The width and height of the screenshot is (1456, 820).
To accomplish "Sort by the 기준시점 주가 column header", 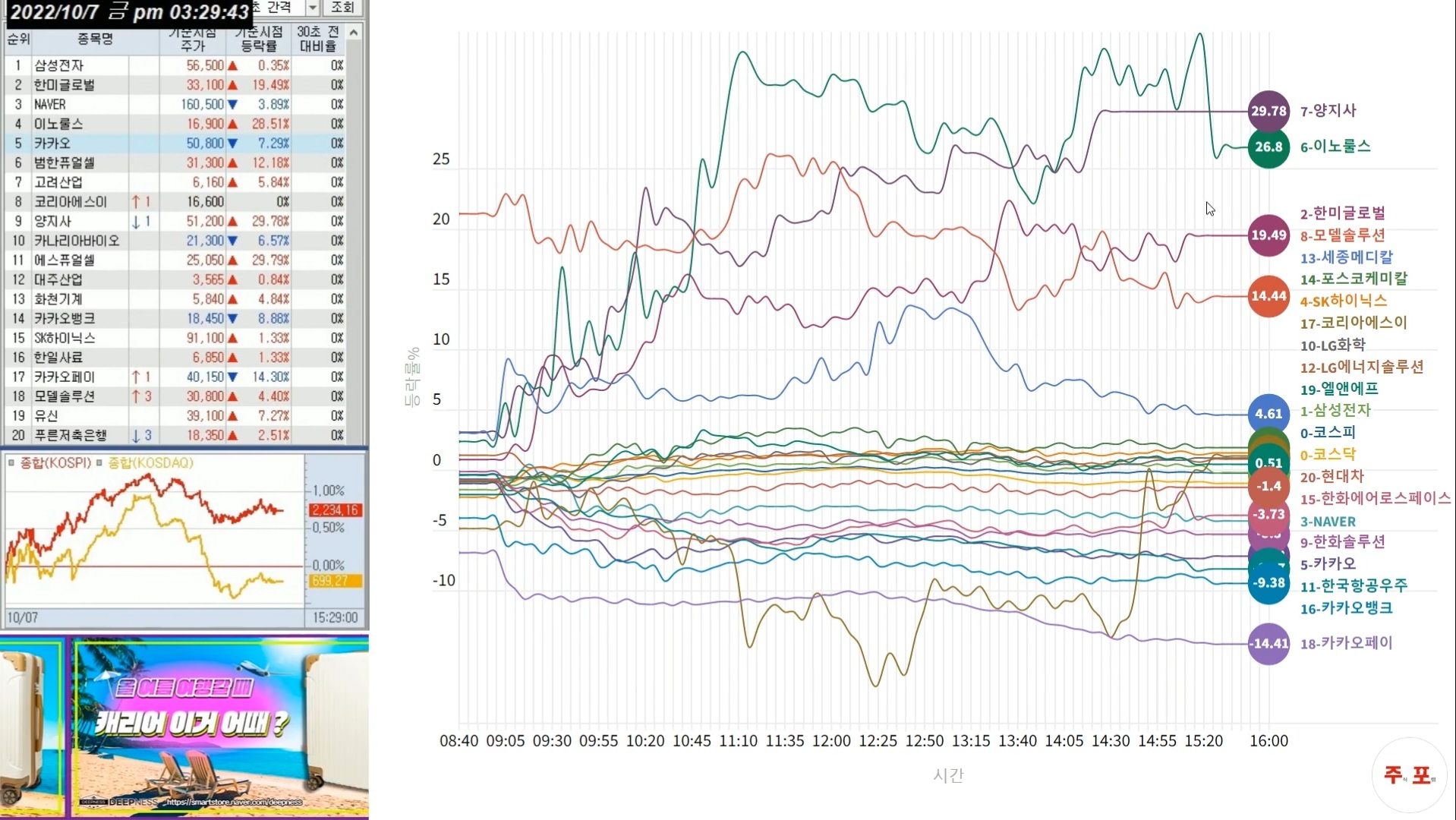I will (x=193, y=39).
